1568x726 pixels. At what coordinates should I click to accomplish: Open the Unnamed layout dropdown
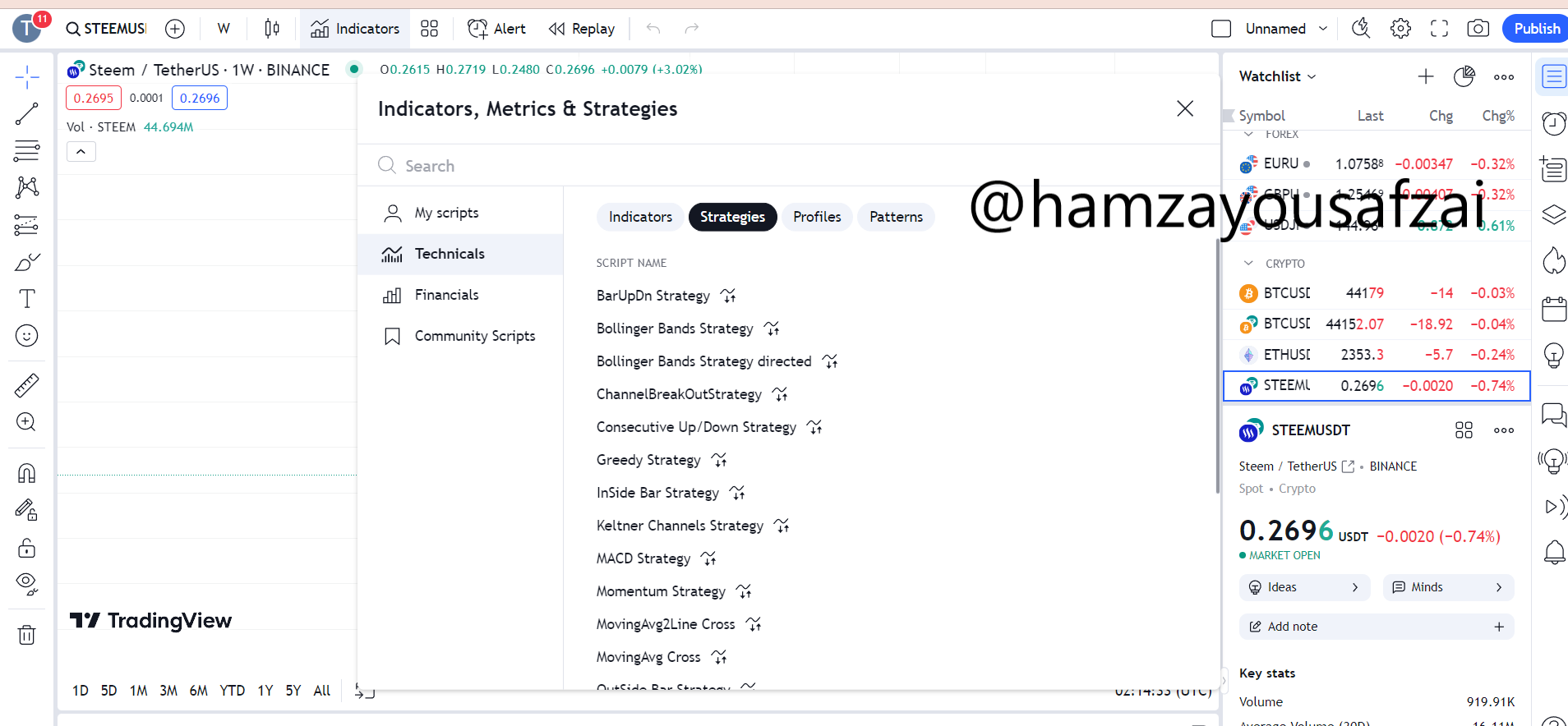1287,29
